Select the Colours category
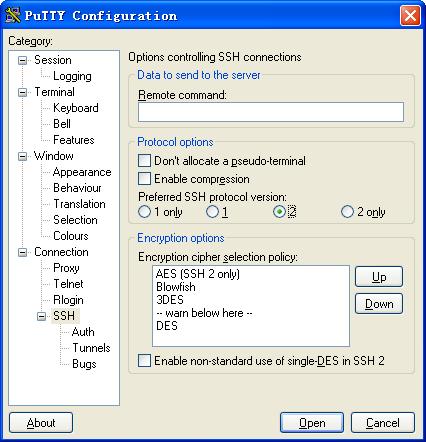This screenshot has height=442, width=426. (71, 236)
